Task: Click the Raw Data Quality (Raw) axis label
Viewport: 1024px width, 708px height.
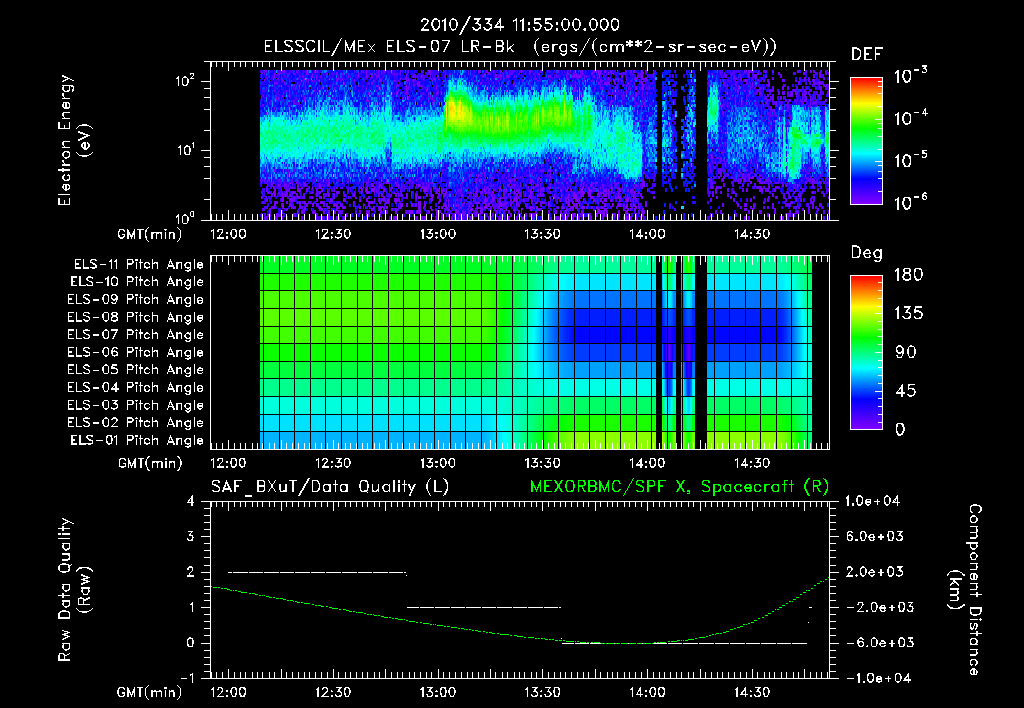Action: pyautogui.click(x=74, y=590)
